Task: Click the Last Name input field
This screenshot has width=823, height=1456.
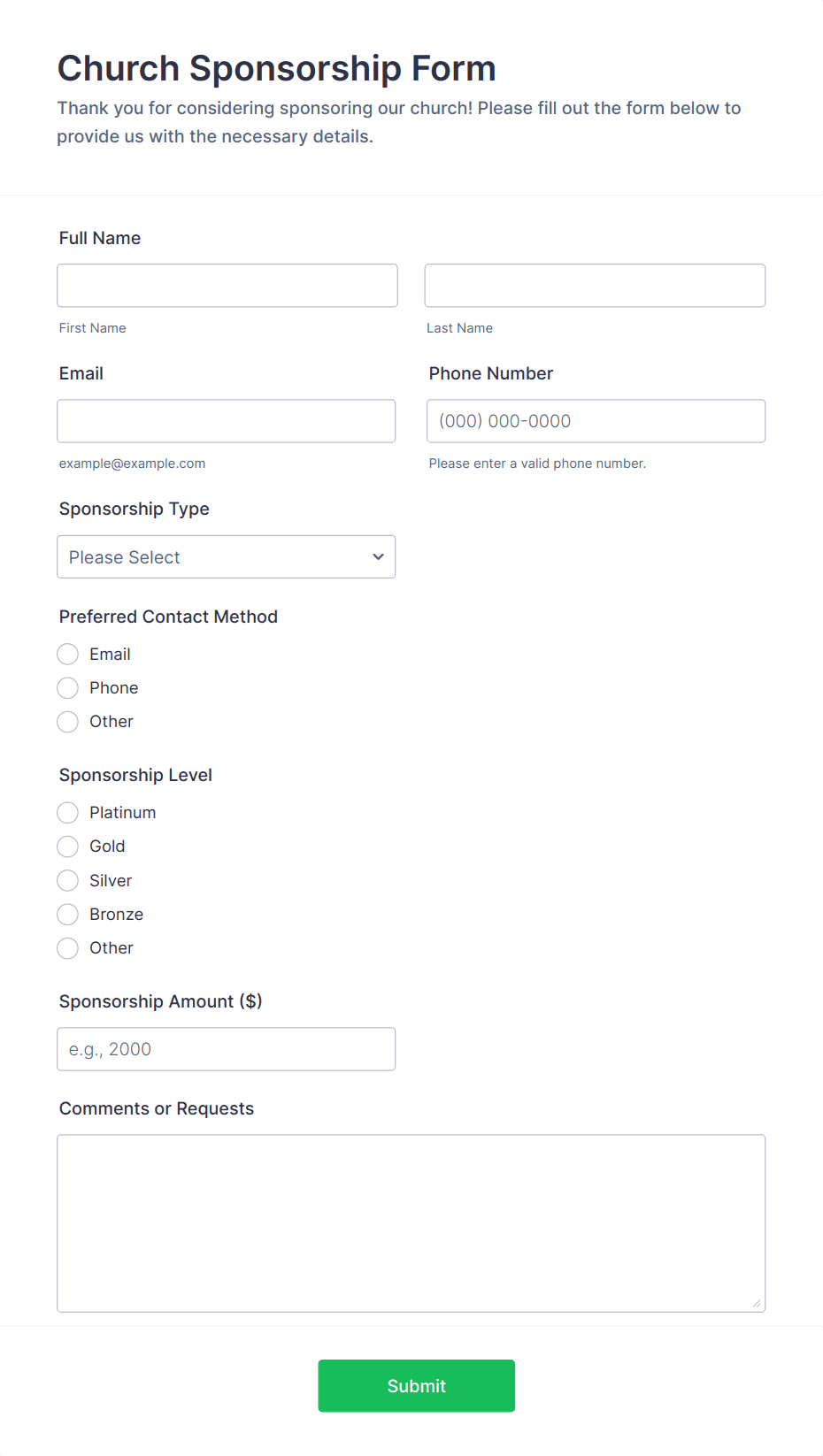Action: [x=594, y=285]
